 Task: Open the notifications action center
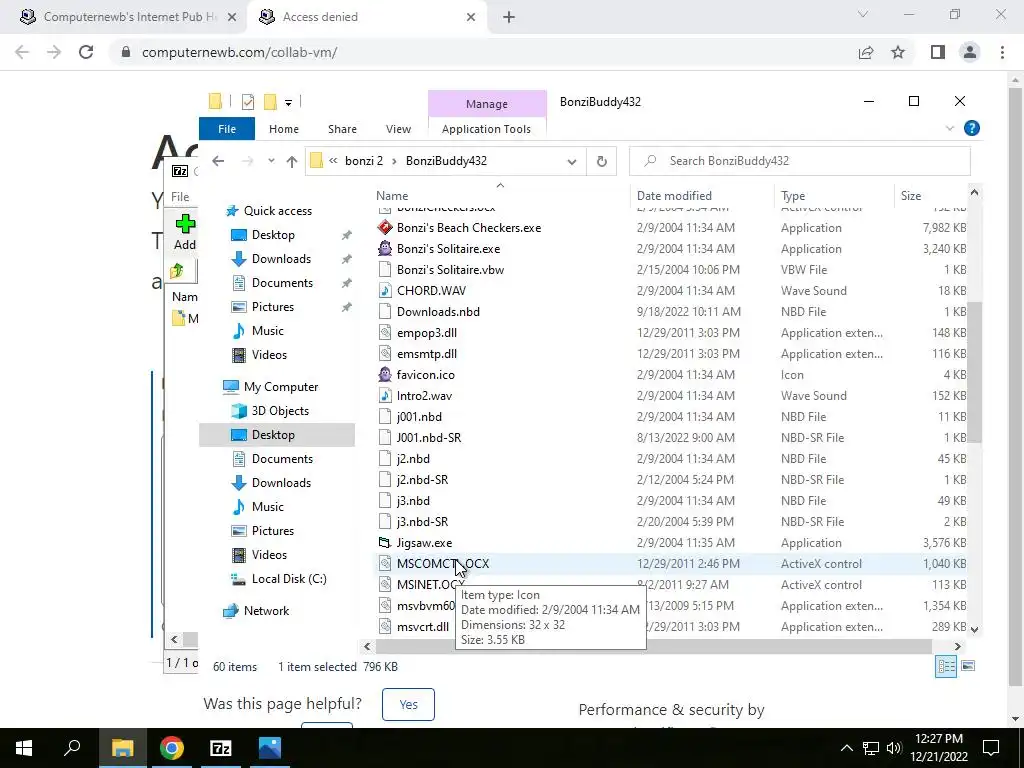click(991, 748)
